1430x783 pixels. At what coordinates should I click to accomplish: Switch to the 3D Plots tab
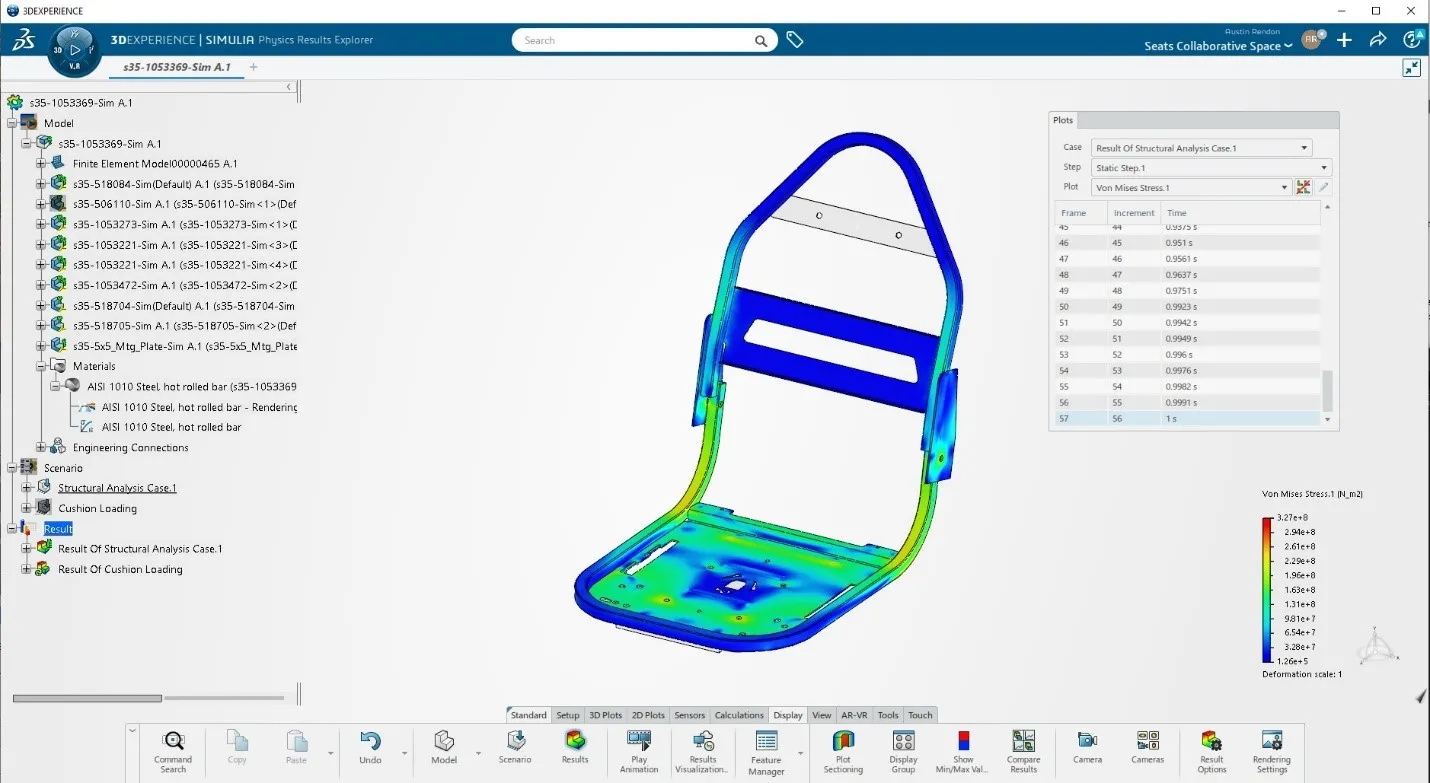[605, 715]
